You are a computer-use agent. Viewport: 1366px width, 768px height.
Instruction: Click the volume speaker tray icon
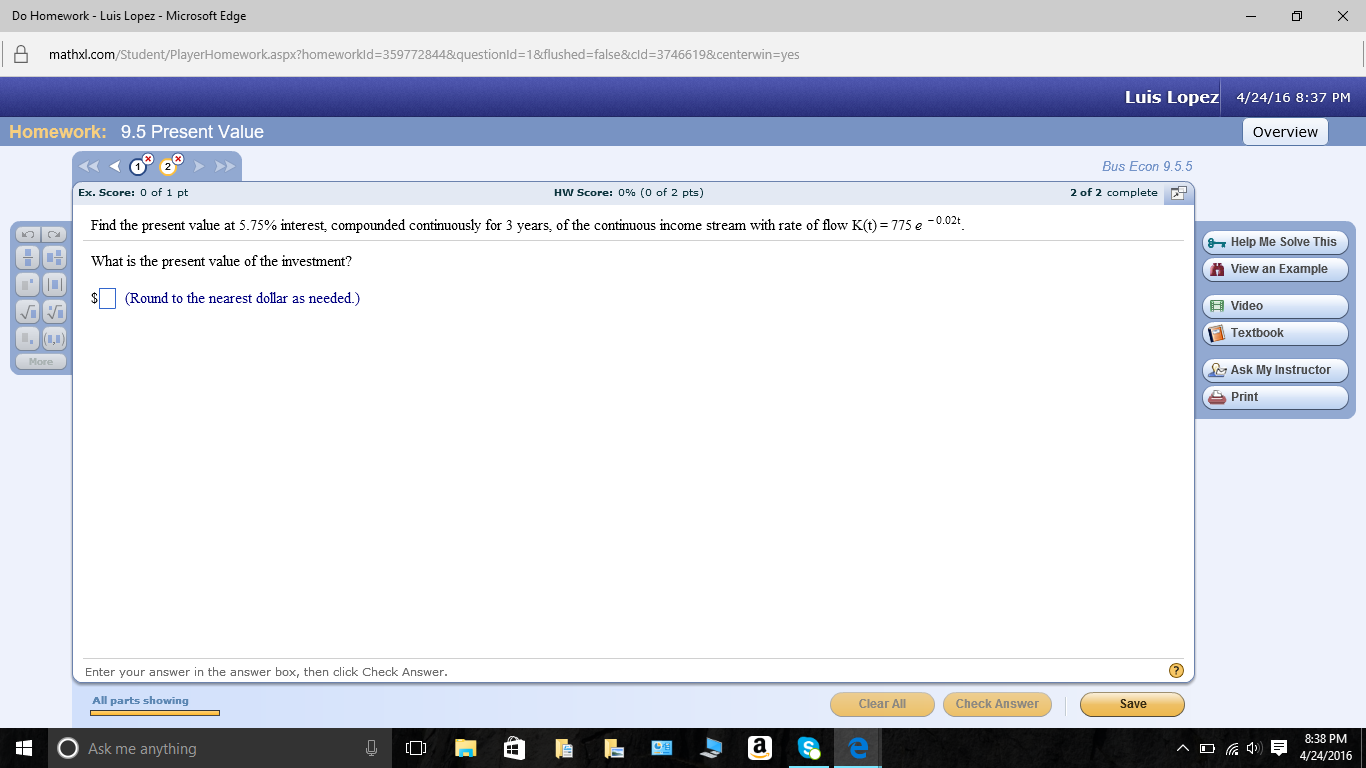1255,748
